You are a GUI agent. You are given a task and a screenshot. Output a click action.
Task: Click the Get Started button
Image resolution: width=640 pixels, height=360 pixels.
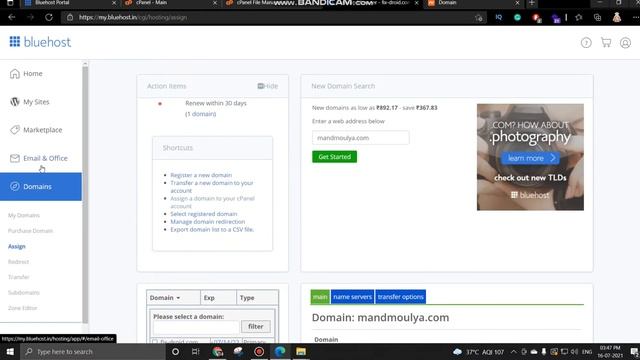pos(334,157)
